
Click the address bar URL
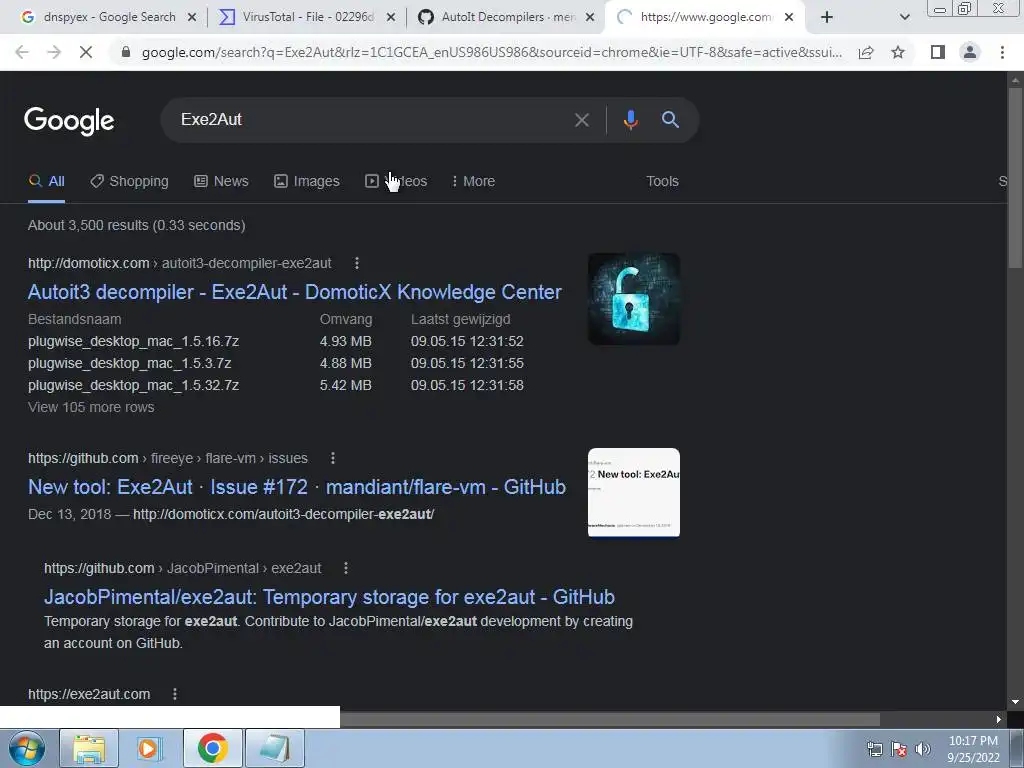(x=491, y=52)
